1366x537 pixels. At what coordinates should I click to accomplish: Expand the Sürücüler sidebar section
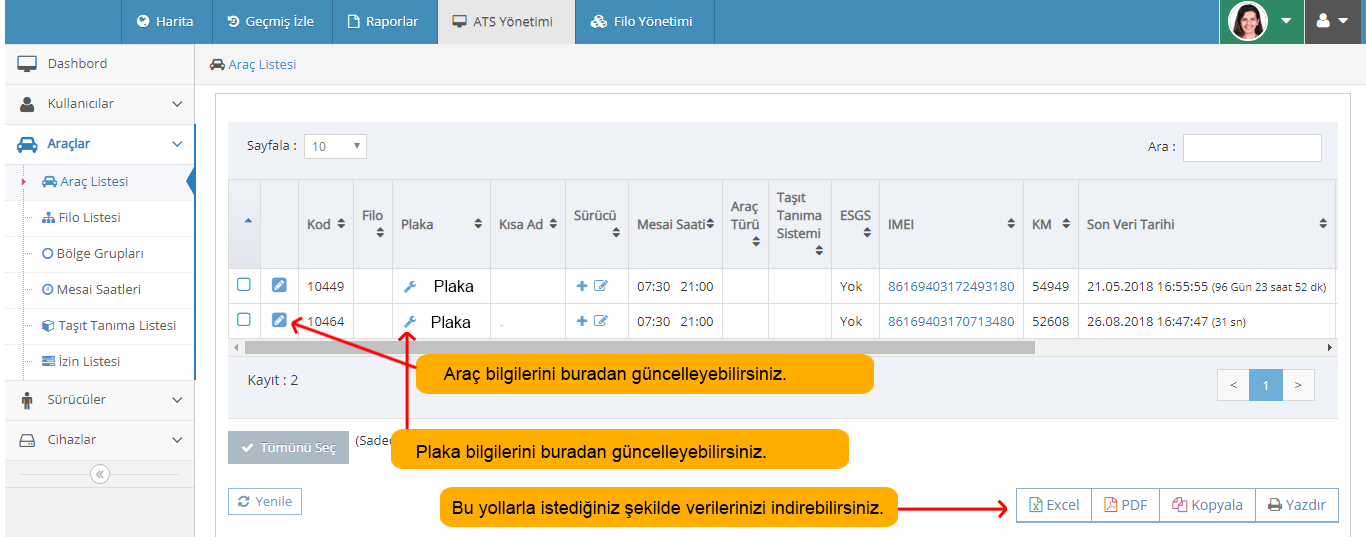pyautogui.click(x=100, y=400)
